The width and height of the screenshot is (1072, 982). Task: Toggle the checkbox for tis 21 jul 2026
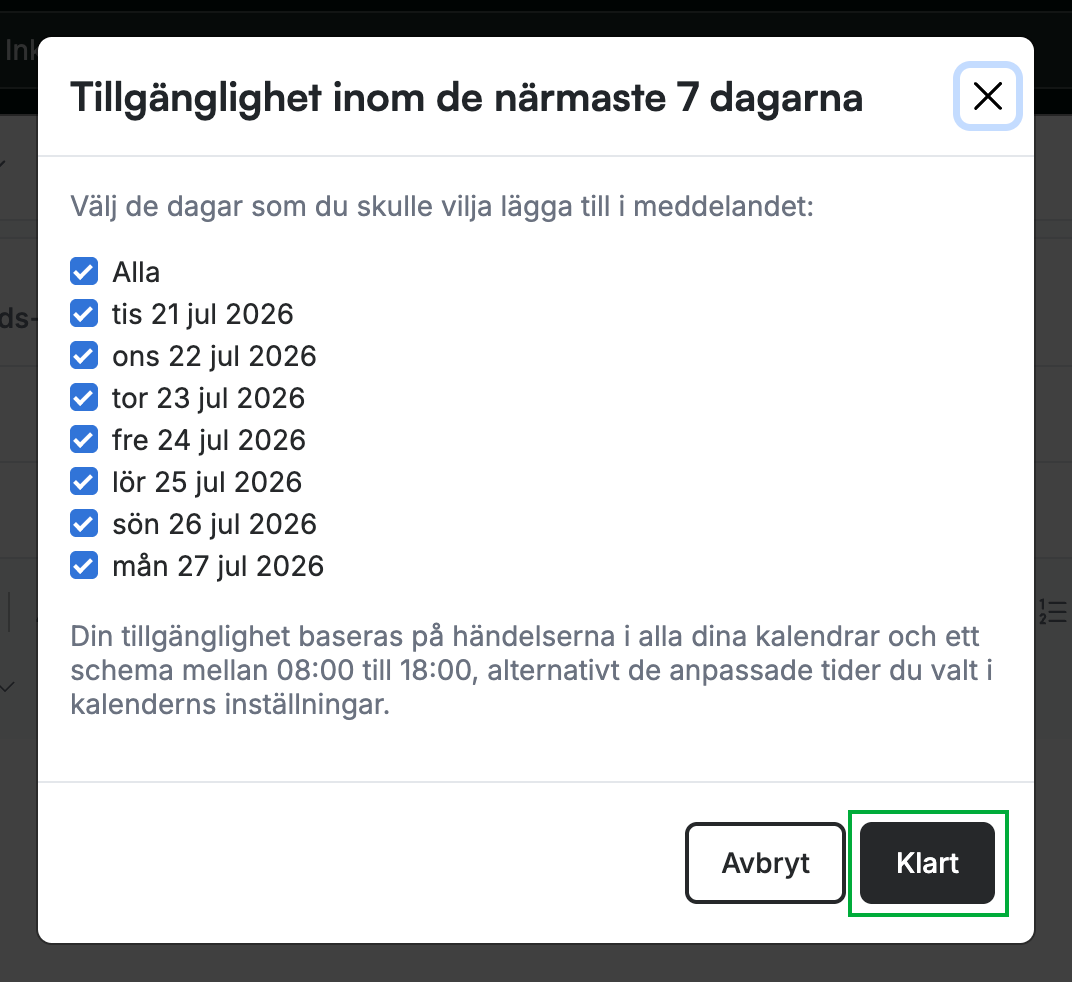pyautogui.click(x=84, y=314)
